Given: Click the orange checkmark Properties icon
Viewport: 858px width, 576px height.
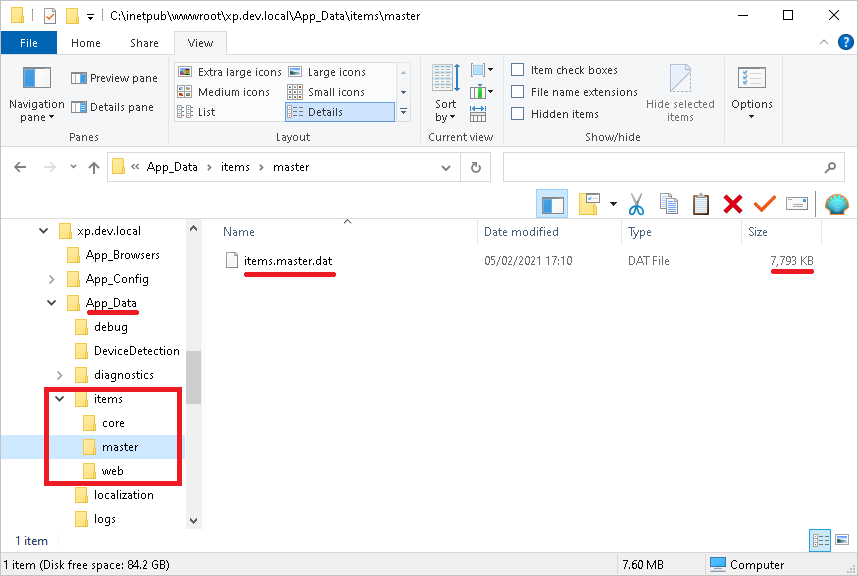Looking at the screenshot, I should (764, 204).
